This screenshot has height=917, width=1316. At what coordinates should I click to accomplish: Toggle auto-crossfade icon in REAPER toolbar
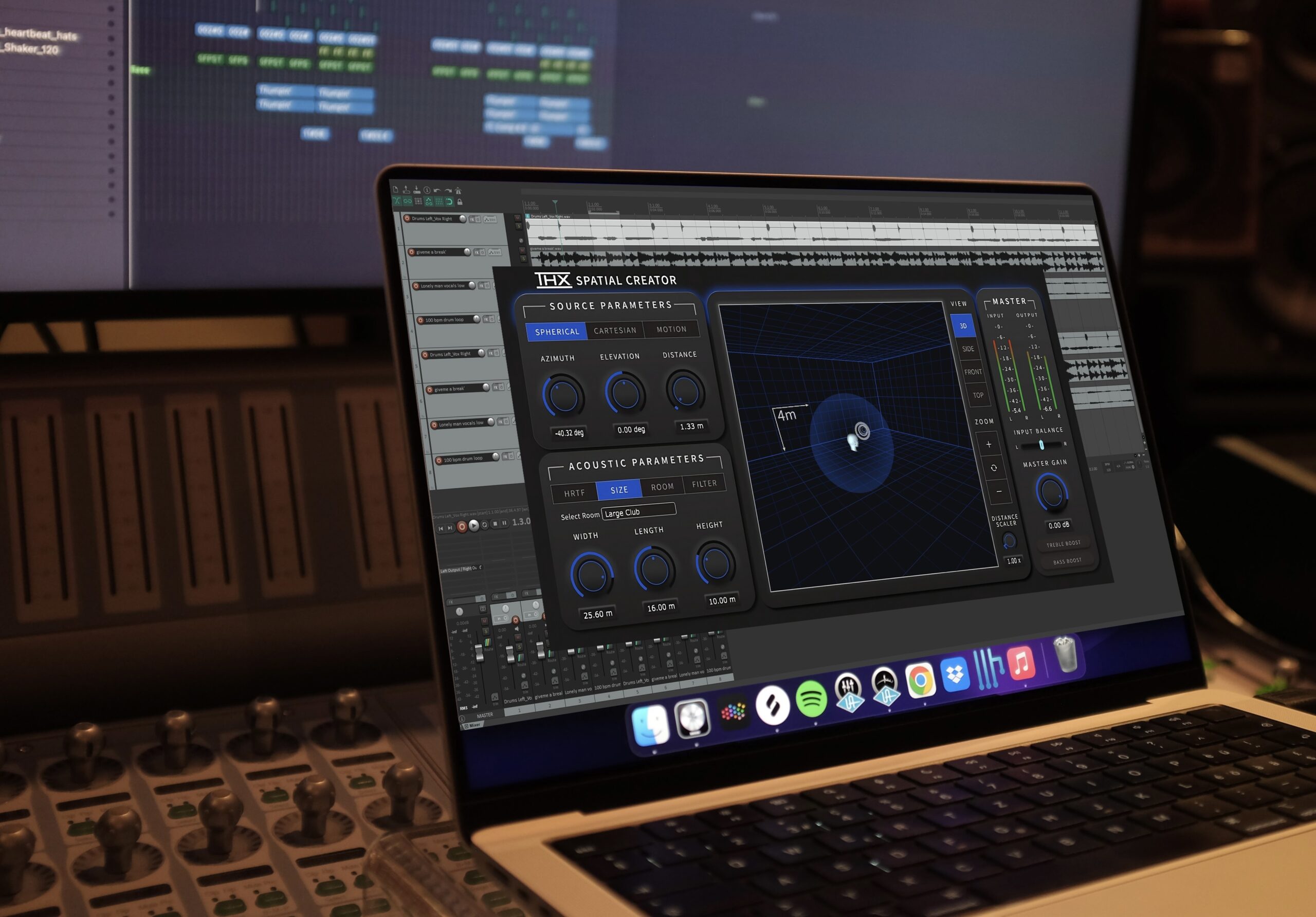(x=397, y=201)
